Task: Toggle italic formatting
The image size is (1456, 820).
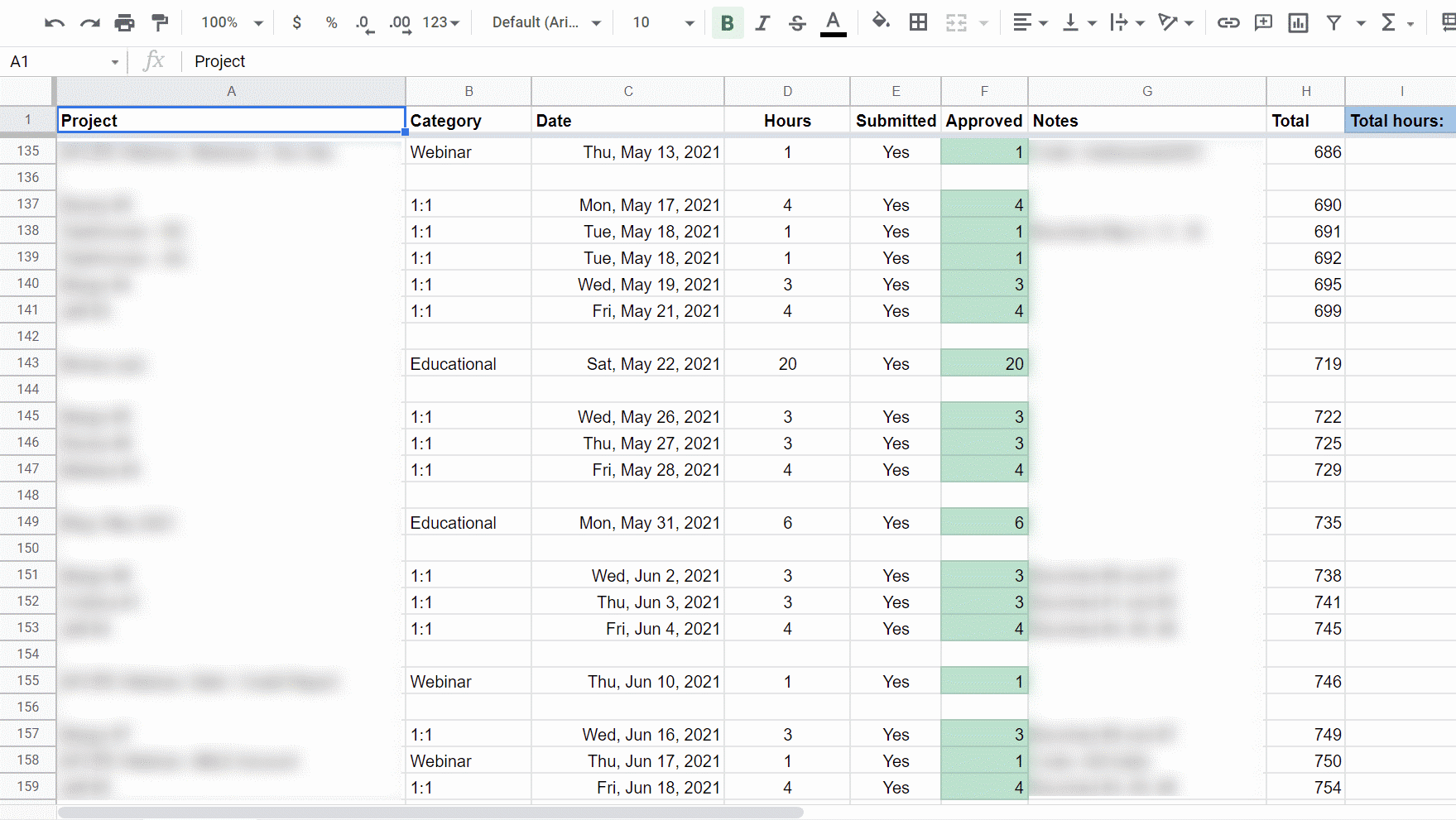Action: [762, 22]
